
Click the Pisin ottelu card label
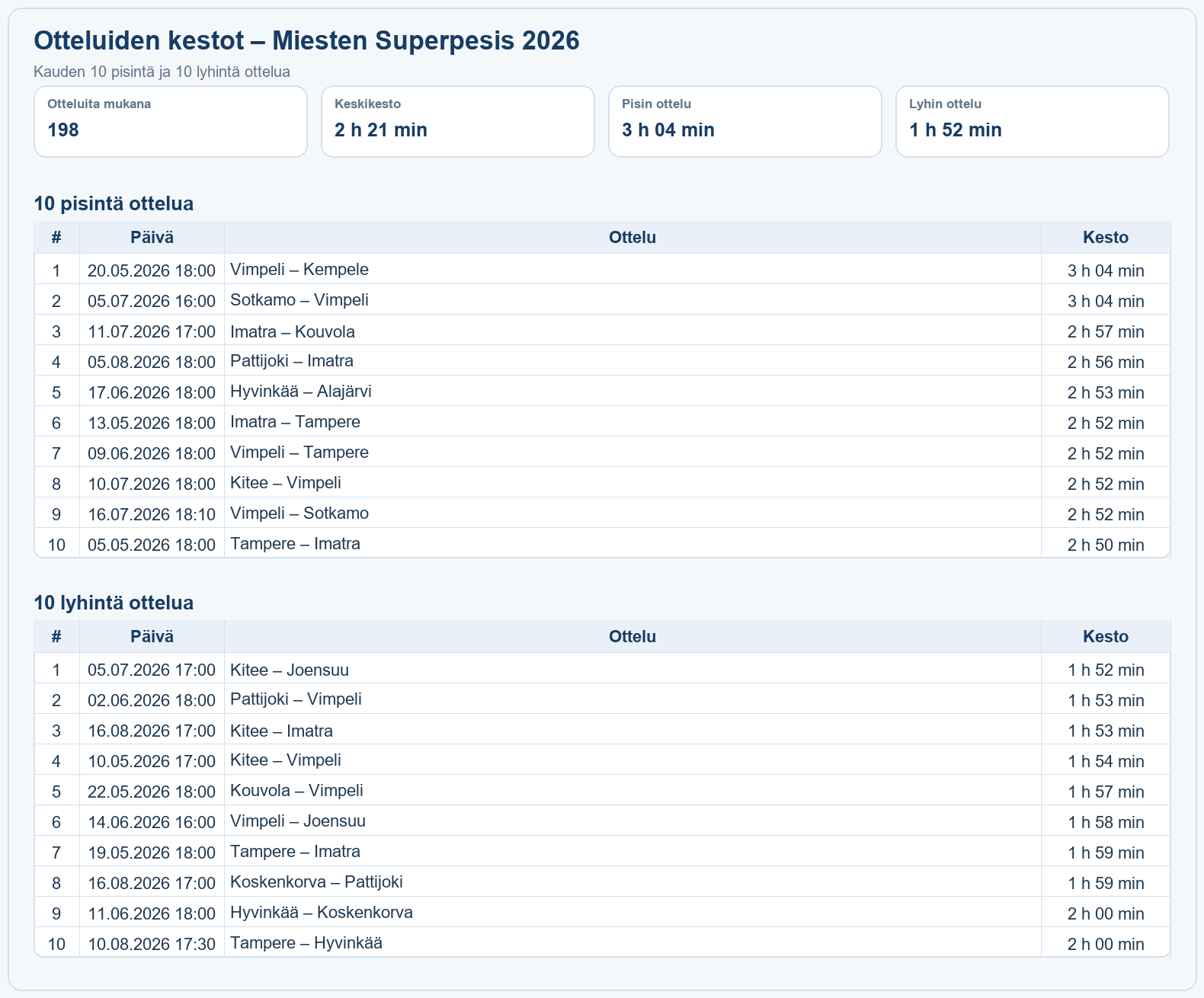click(656, 104)
